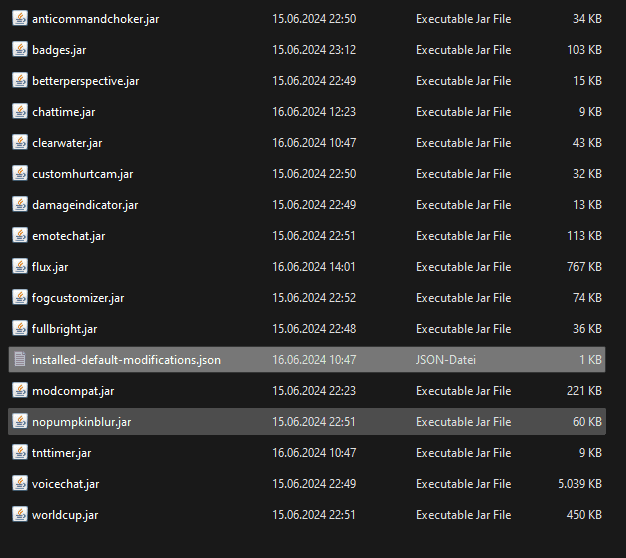Click the JSON document icon for installed-default-modifications
This screenshot has width=626, height=558.
[20, 359]
